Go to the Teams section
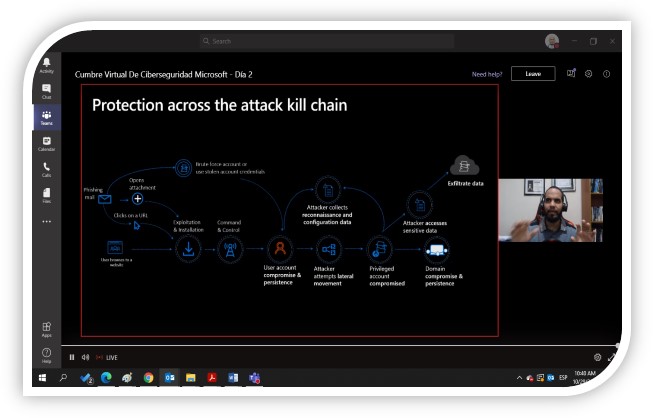653x418 pixels. coord(46,117)
